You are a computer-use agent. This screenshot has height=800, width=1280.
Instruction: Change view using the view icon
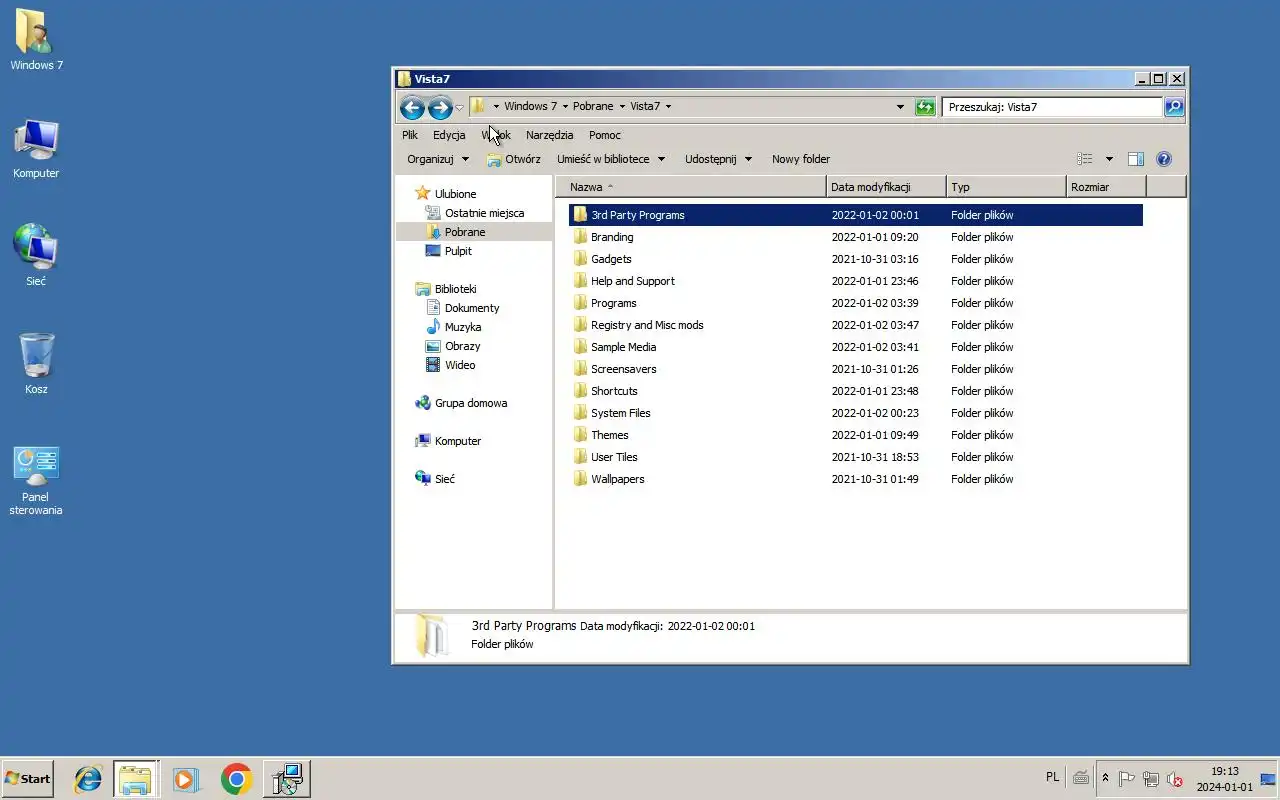click(x=1085, y=159)
